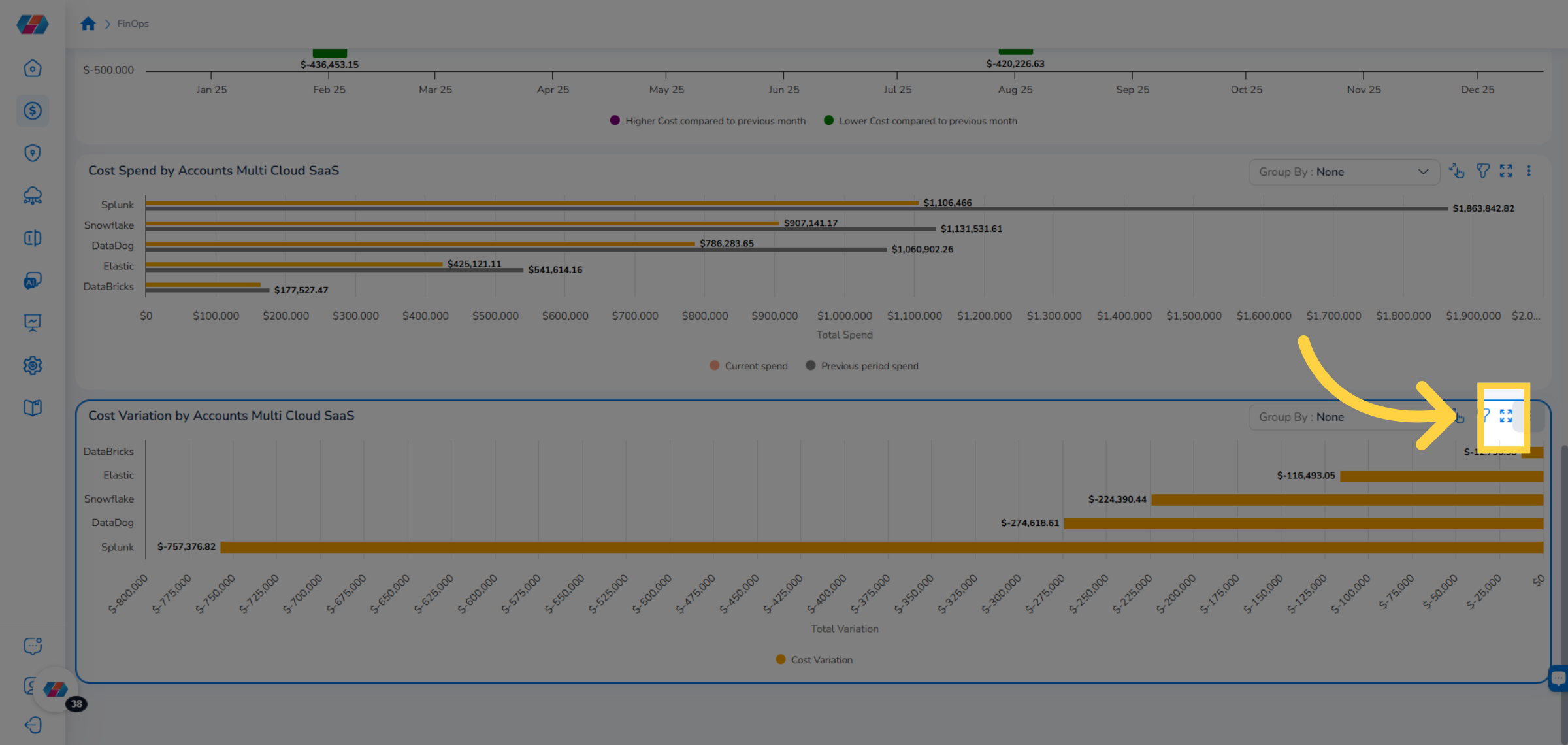Expand Cost Variation chart to fullscreen
1568x745 pixels.
pyautogui.click(x=1506, y=416)
